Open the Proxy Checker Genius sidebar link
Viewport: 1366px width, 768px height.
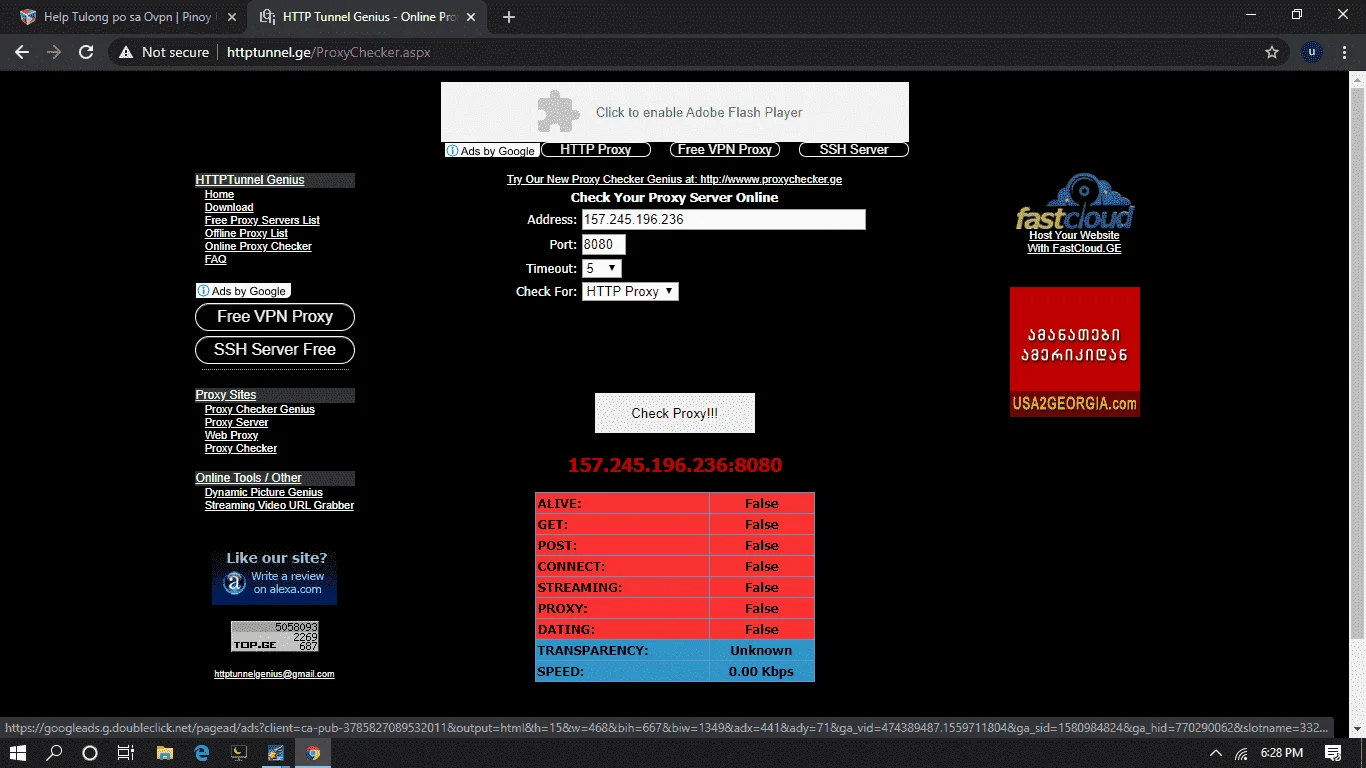coord(260,409)
